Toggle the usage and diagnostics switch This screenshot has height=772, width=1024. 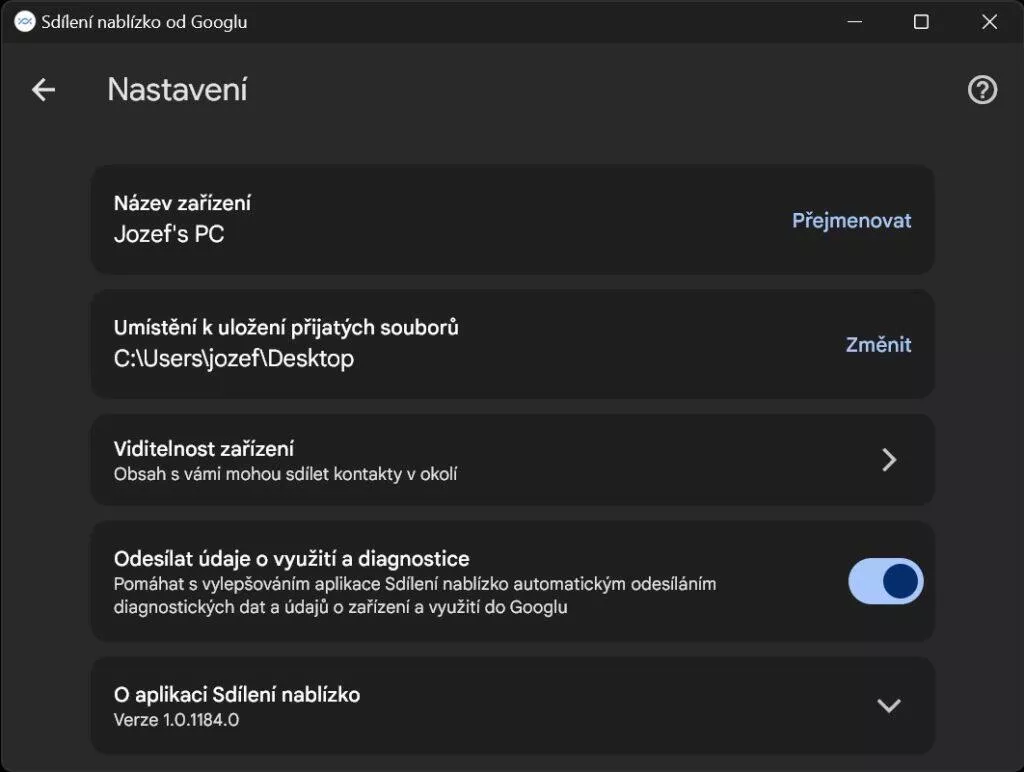pyautogui.click(x=886, y=581)
